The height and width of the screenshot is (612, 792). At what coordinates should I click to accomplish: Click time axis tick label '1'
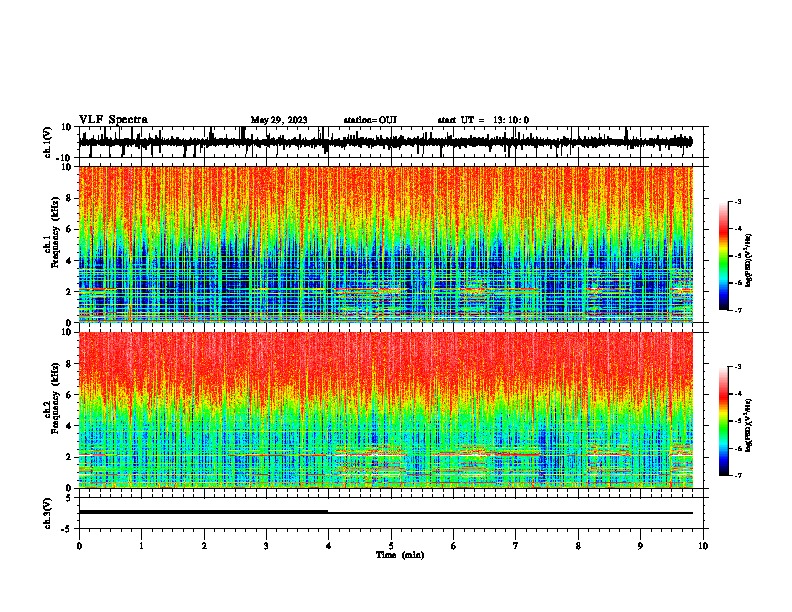[x=141, y=546]
